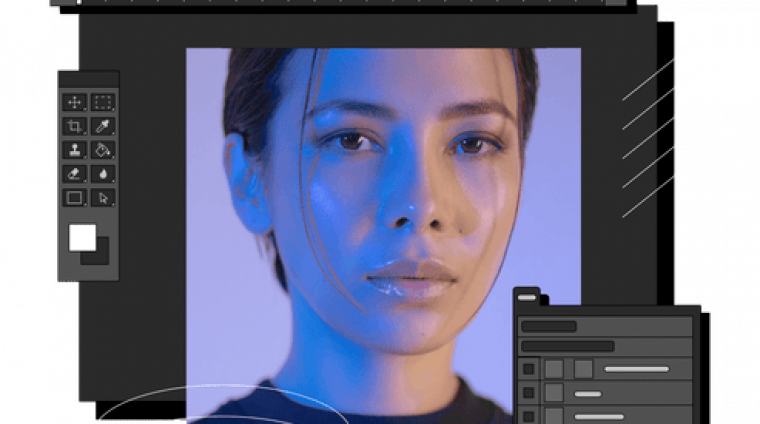Open the short dropdown in layers panel
760x424 pixels.
(x=549, y=326)
